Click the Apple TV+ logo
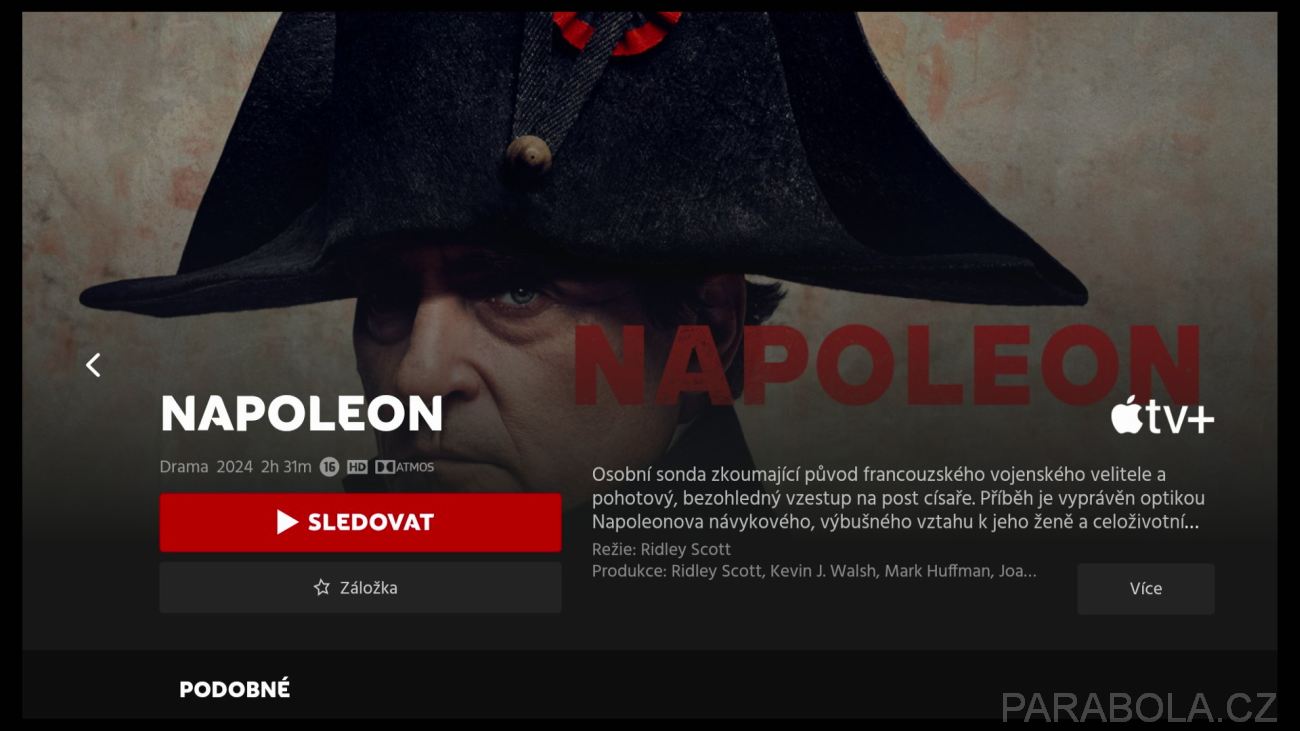Image resolution: width=1300 pixels, height=731 pixels. tap(1162, 416)
